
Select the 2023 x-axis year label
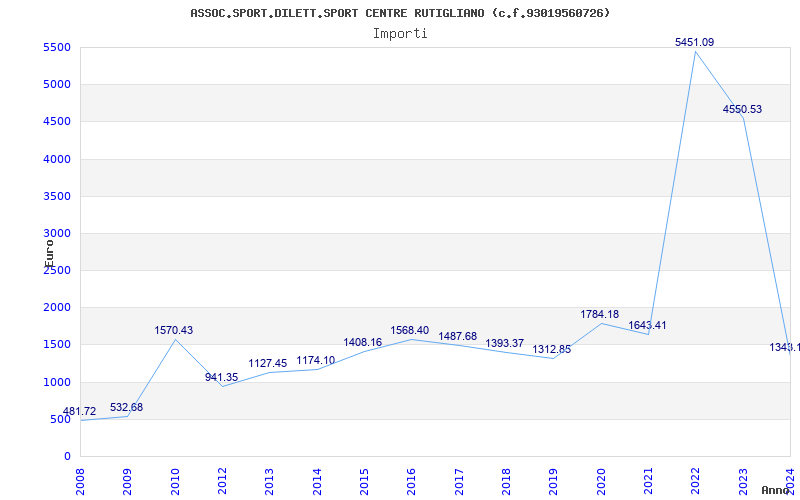tap(742, 482)
